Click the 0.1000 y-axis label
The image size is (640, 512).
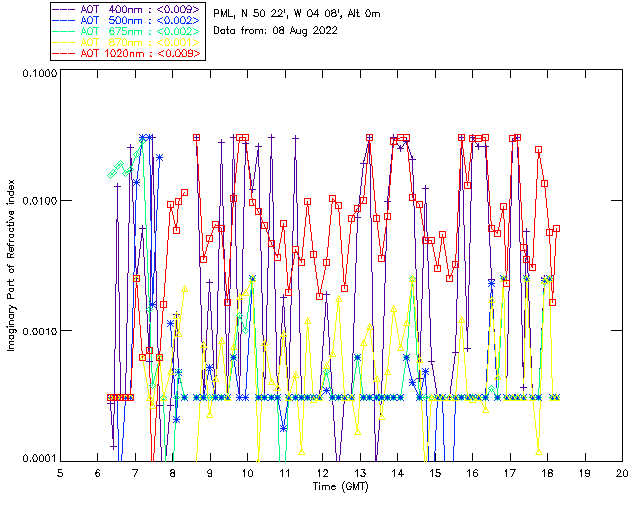(39, 73)
